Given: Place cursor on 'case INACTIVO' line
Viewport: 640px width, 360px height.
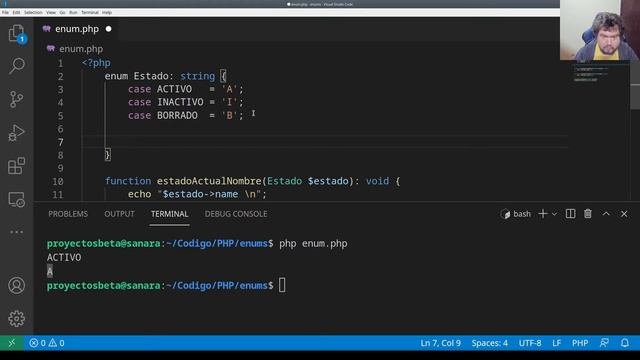Looking at the screenshot, I should point(186,102).
